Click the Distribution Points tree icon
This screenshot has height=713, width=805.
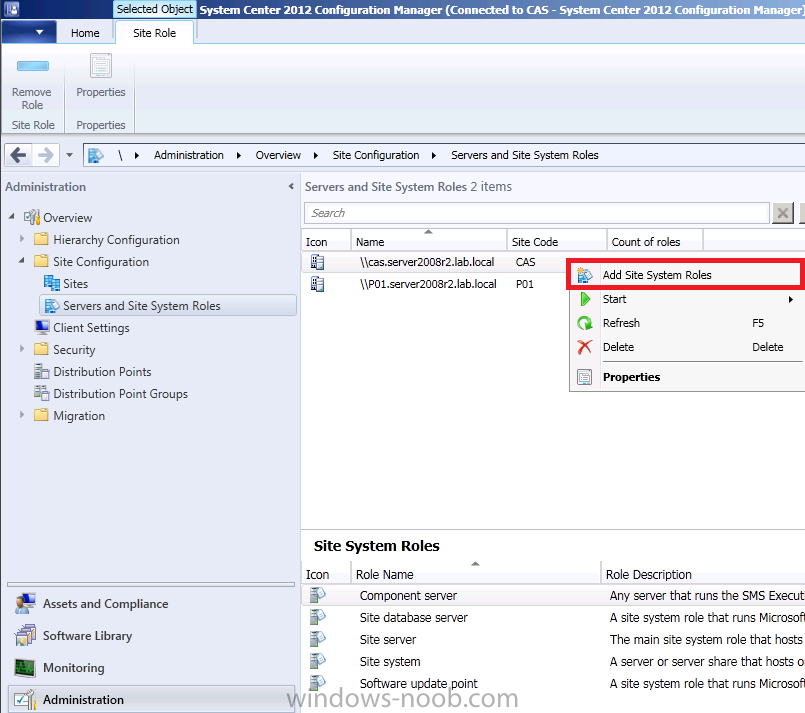(x=41, y=371)
